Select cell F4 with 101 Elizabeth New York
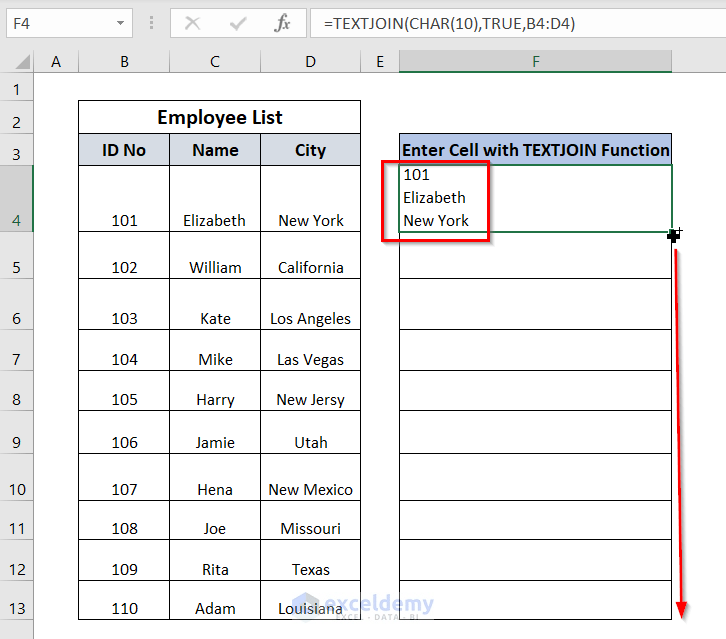The height and width of the screenshot is (639, 726). [x=535, y=198]
